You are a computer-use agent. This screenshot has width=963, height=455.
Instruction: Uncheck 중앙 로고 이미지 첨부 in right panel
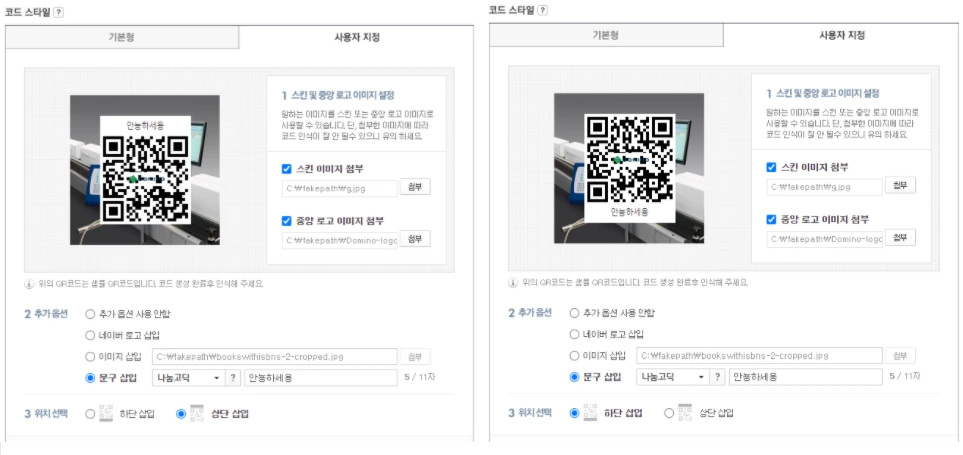coord(771,219)
